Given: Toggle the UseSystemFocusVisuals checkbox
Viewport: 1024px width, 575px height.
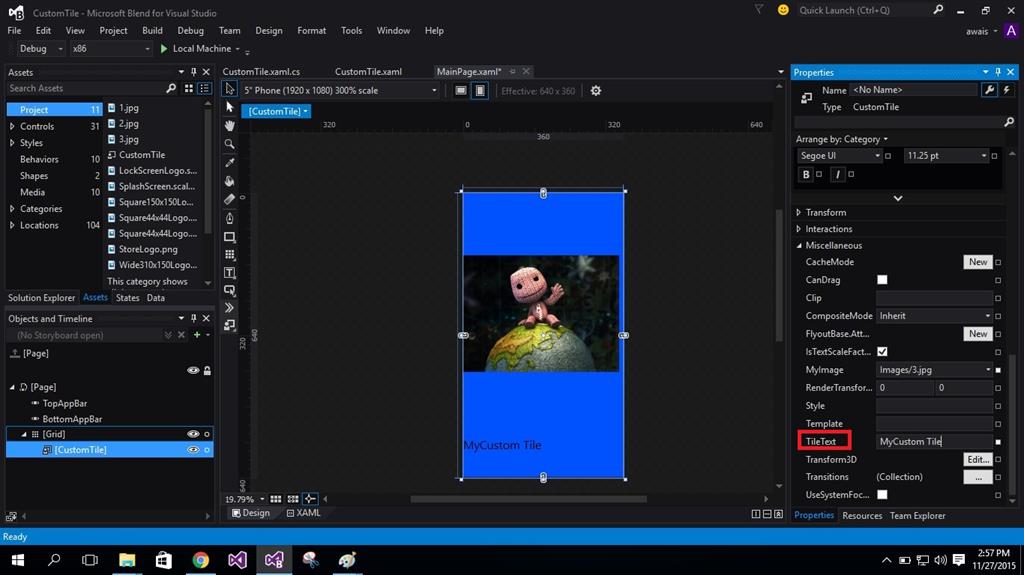Looking at the screenshot, I should pyautogui.click(x=882, y=495).
